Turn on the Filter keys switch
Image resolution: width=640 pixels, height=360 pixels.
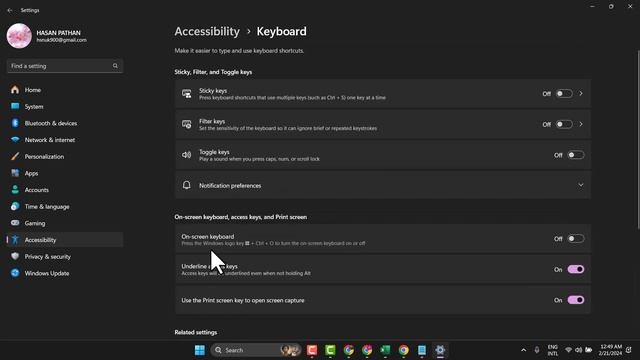pyautogui.click(x=564, y=124)
